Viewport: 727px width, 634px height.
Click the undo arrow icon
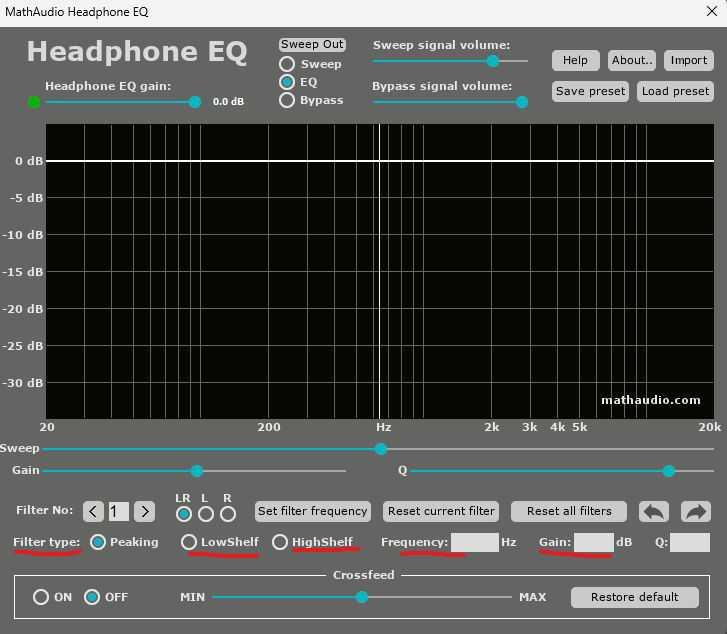click(654, 511)
